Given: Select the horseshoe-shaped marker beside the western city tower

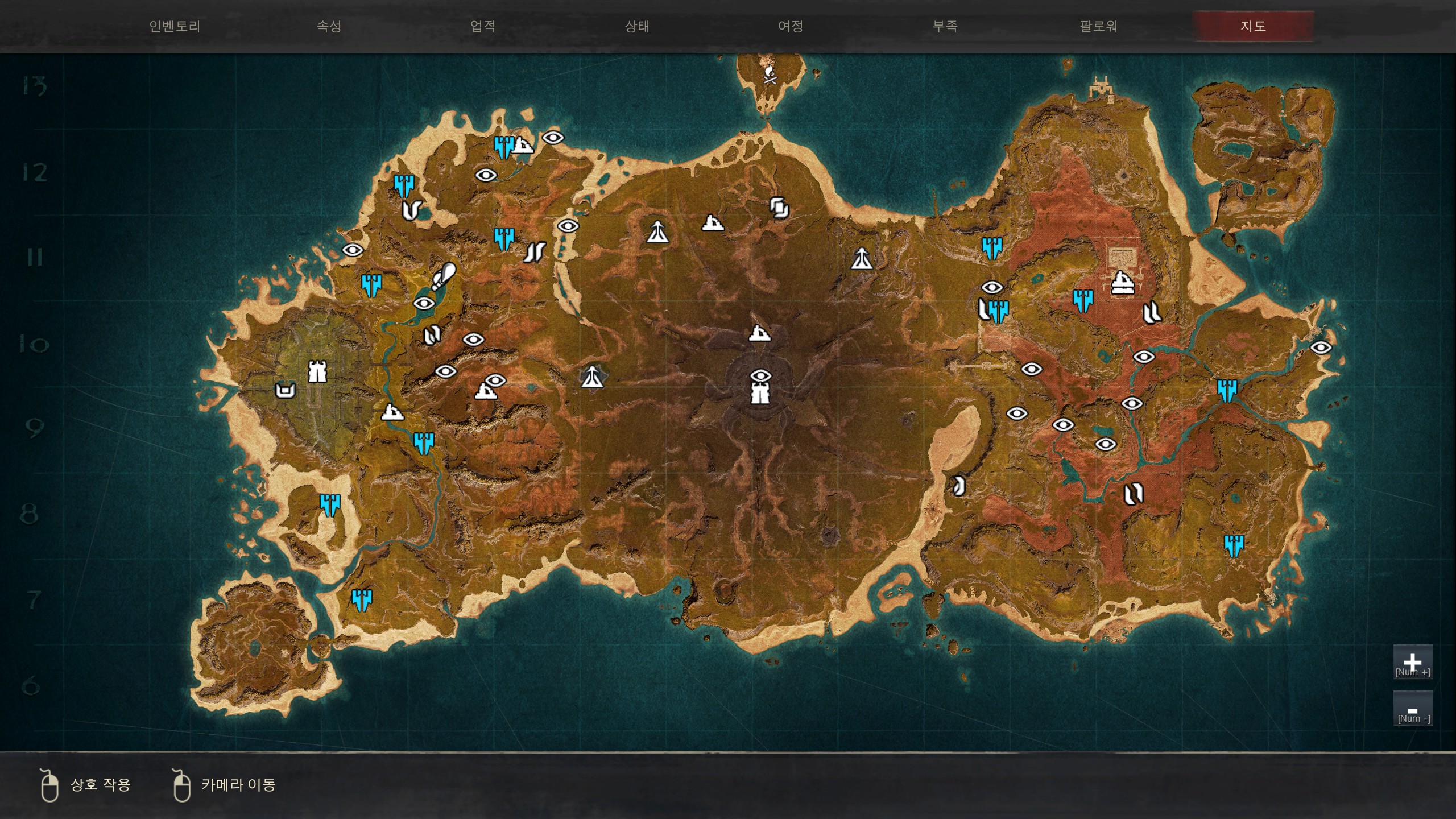Looking at the screenshot, I should [x=286, y=390].
